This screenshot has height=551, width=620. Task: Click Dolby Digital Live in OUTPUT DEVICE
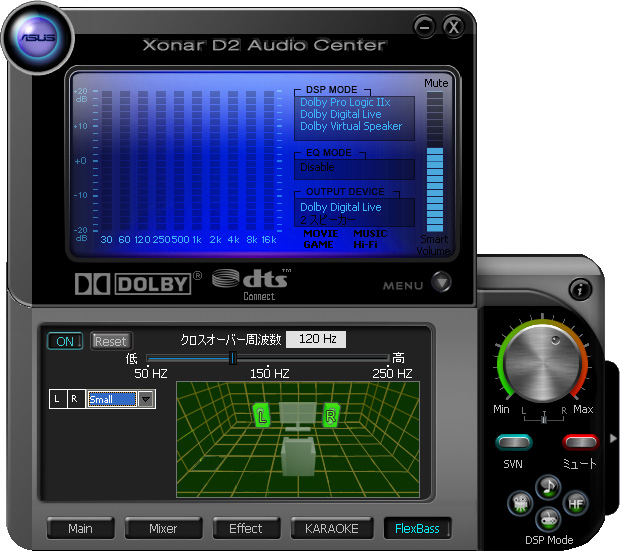coord(341,207)
